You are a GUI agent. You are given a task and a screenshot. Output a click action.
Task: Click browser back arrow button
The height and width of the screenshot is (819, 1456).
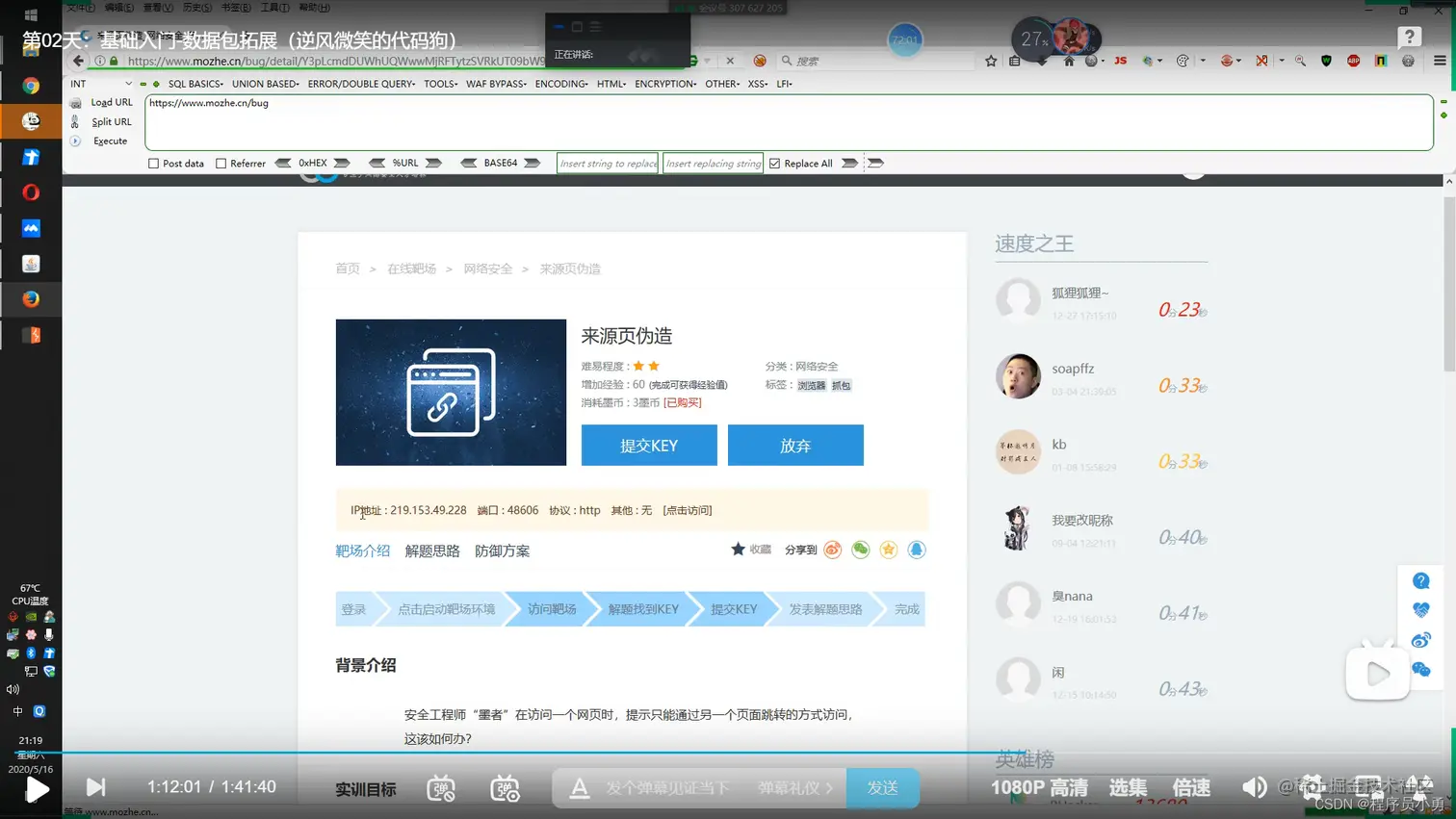click(x=78, y=61)
